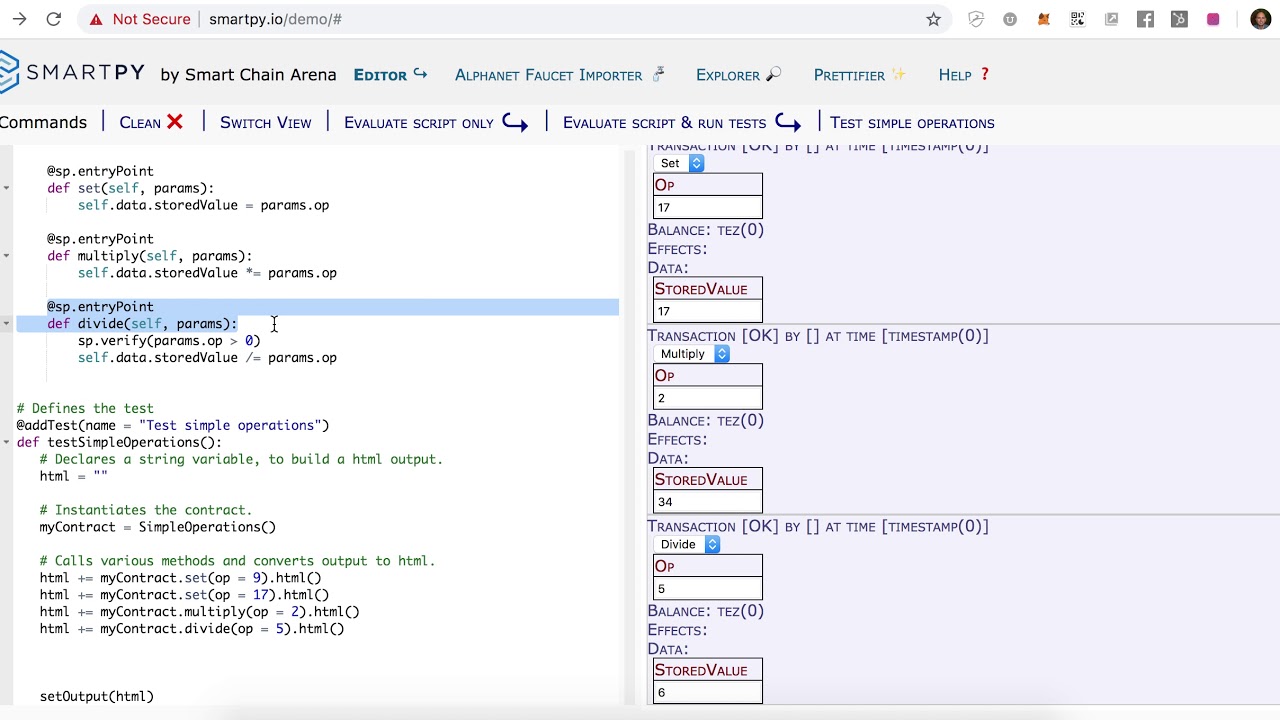Click the Op value 2 cell
The image size is (1280, 720).
tap(708, 398)
